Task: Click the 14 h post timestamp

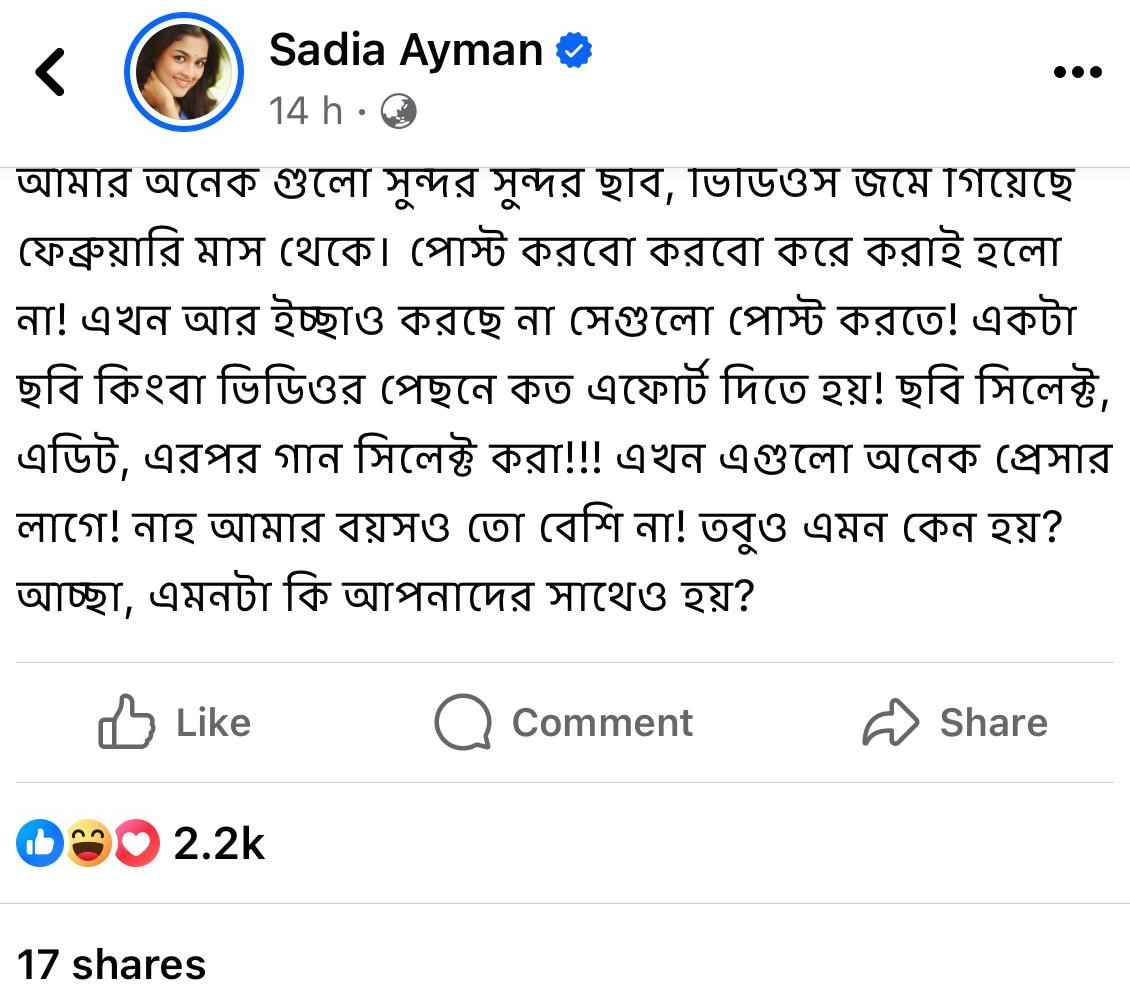Action: pos(305,110)
